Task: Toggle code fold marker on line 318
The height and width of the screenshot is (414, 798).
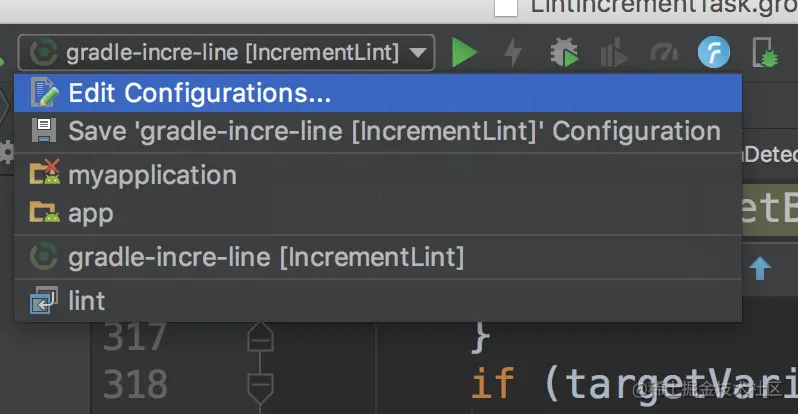Action: [x=260, y=383]
